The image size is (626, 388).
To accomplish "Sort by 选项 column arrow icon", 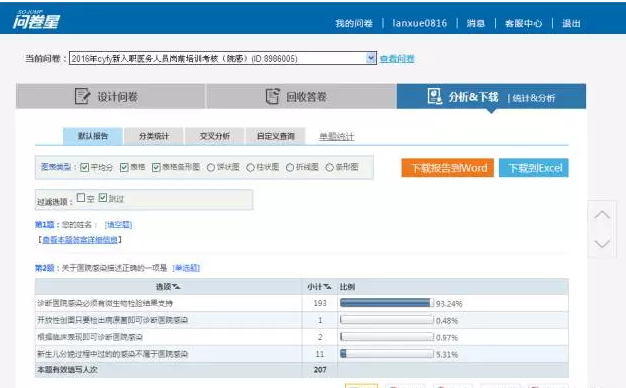I will (x=176, y=287).
